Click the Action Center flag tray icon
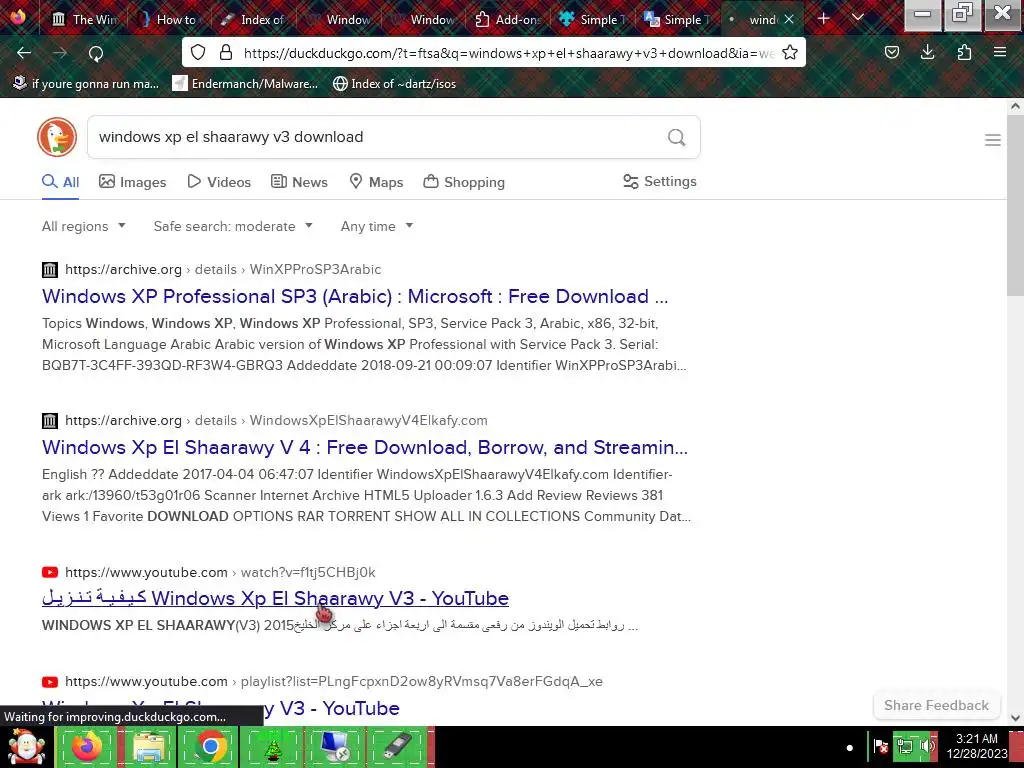 click(880, 746)
